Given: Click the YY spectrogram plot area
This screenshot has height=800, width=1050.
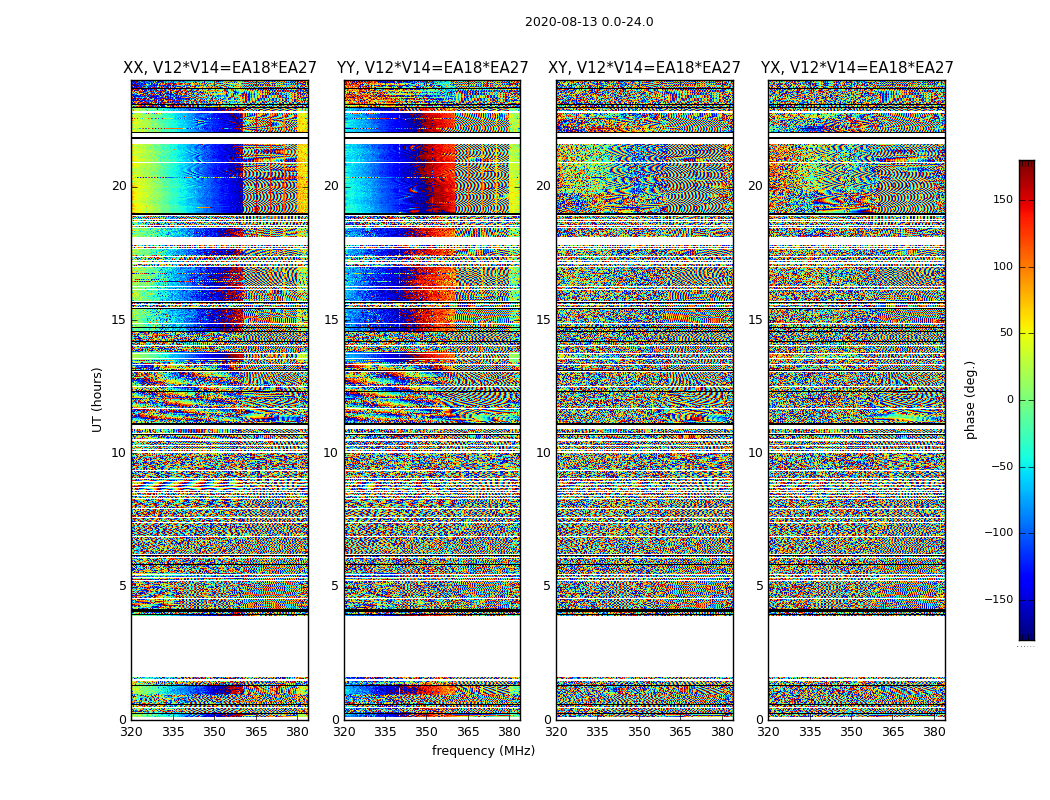Looking at the screenshot, I should [433, 400].
